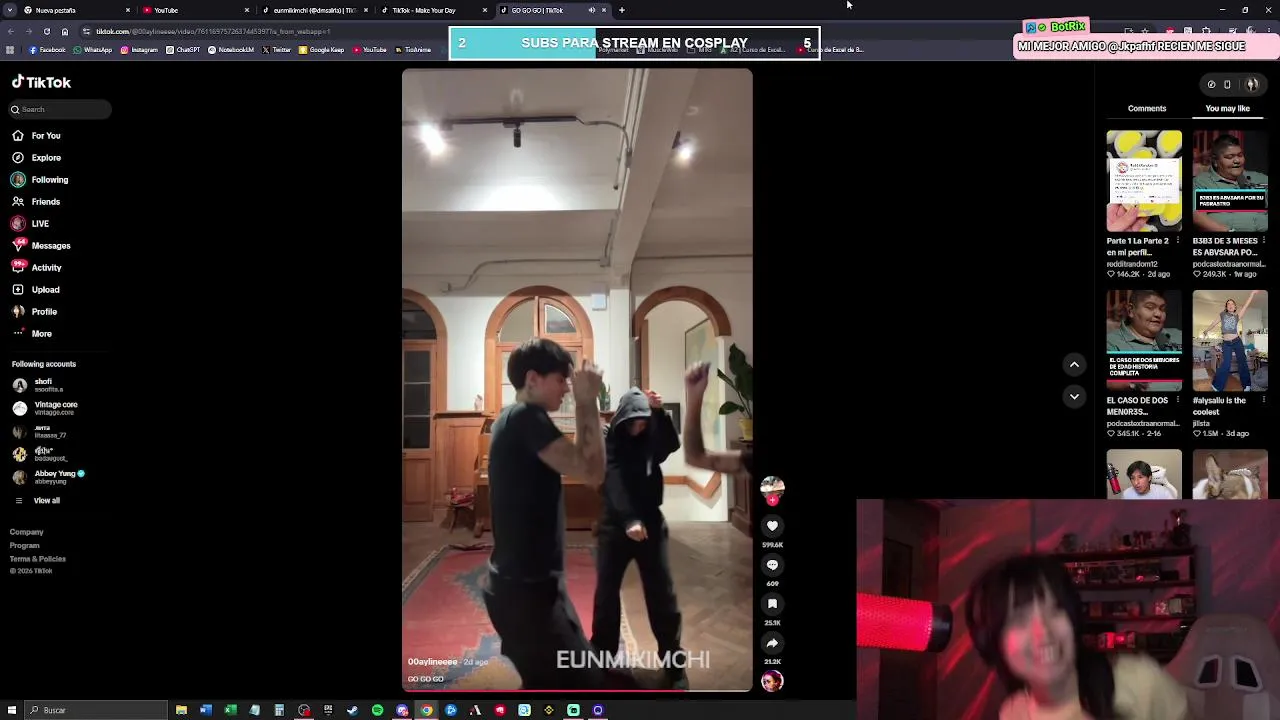
Task: Go to your Profile page
Action: [x=35, y=312]
